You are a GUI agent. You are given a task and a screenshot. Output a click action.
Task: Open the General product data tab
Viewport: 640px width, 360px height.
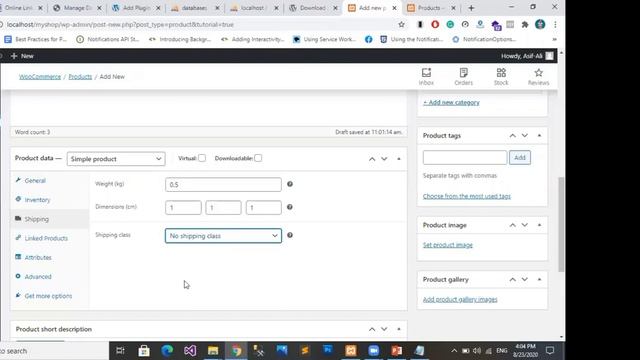[x=35, y=180]
